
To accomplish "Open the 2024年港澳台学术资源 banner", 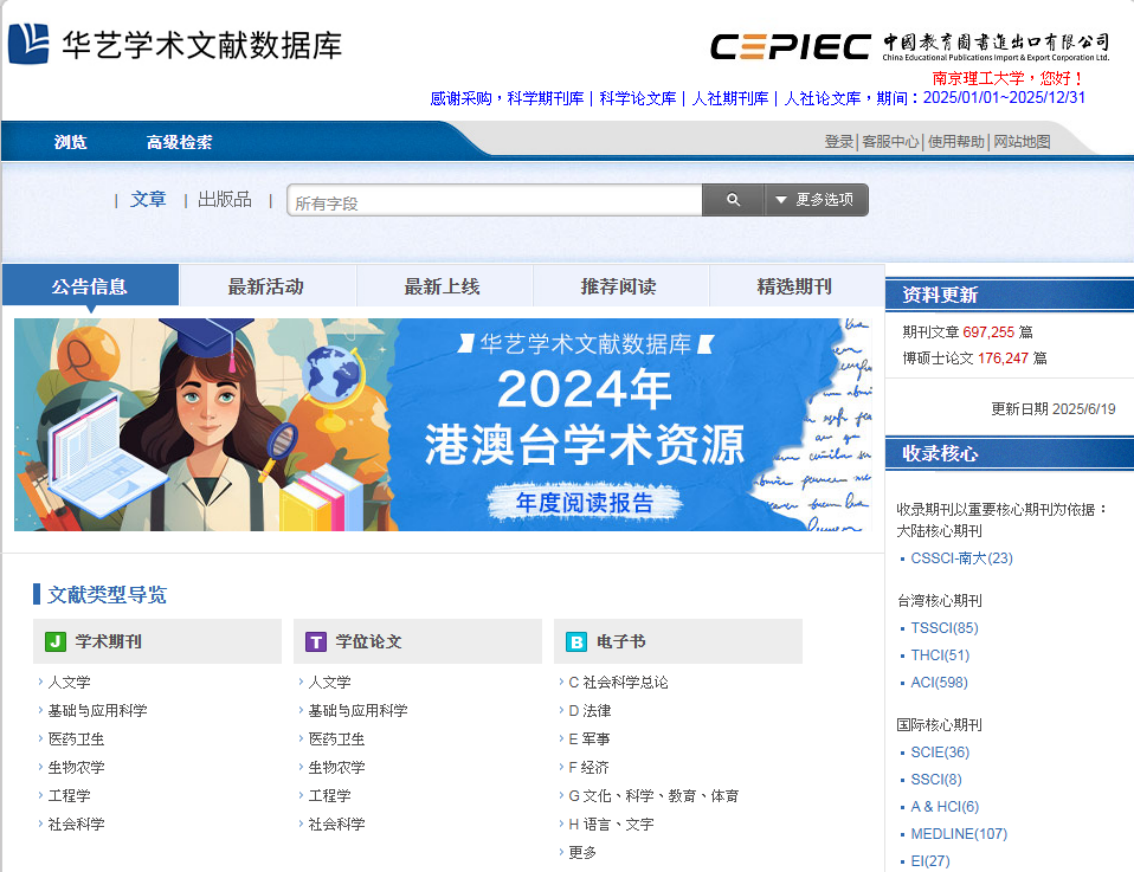I will pyautogui.click(x=443, y=425).
